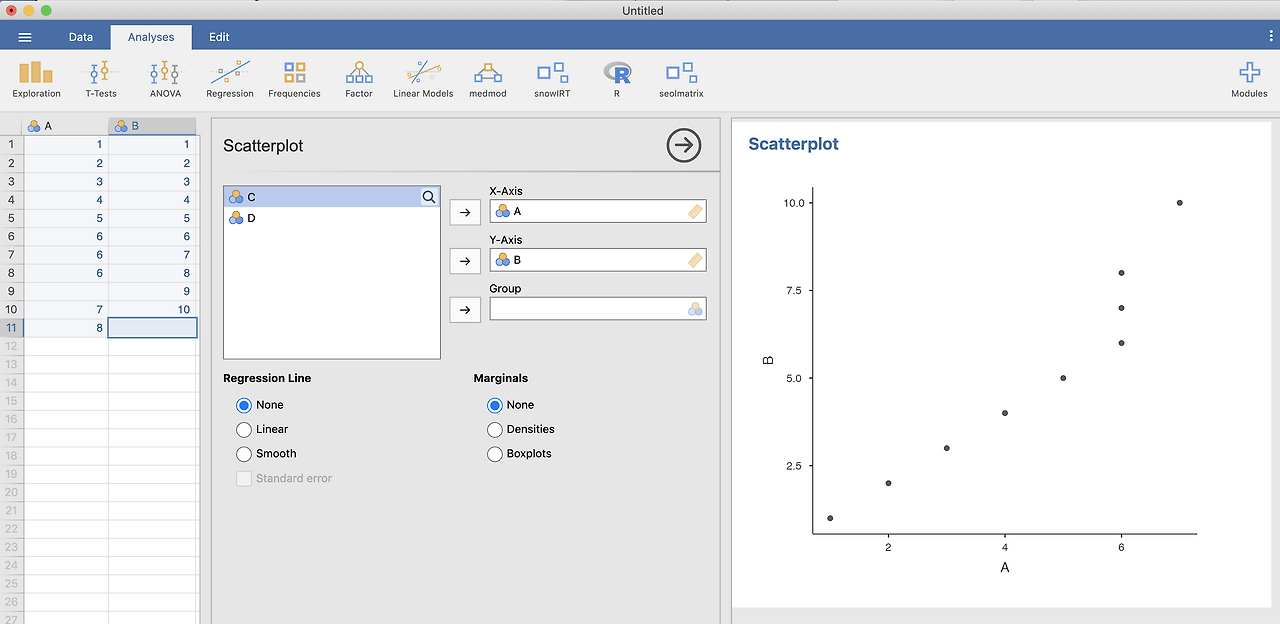The width and height of the screenshot is (1280, 624).
Task: Open the snowIRT module menu
Action: (x=552, y=79)
